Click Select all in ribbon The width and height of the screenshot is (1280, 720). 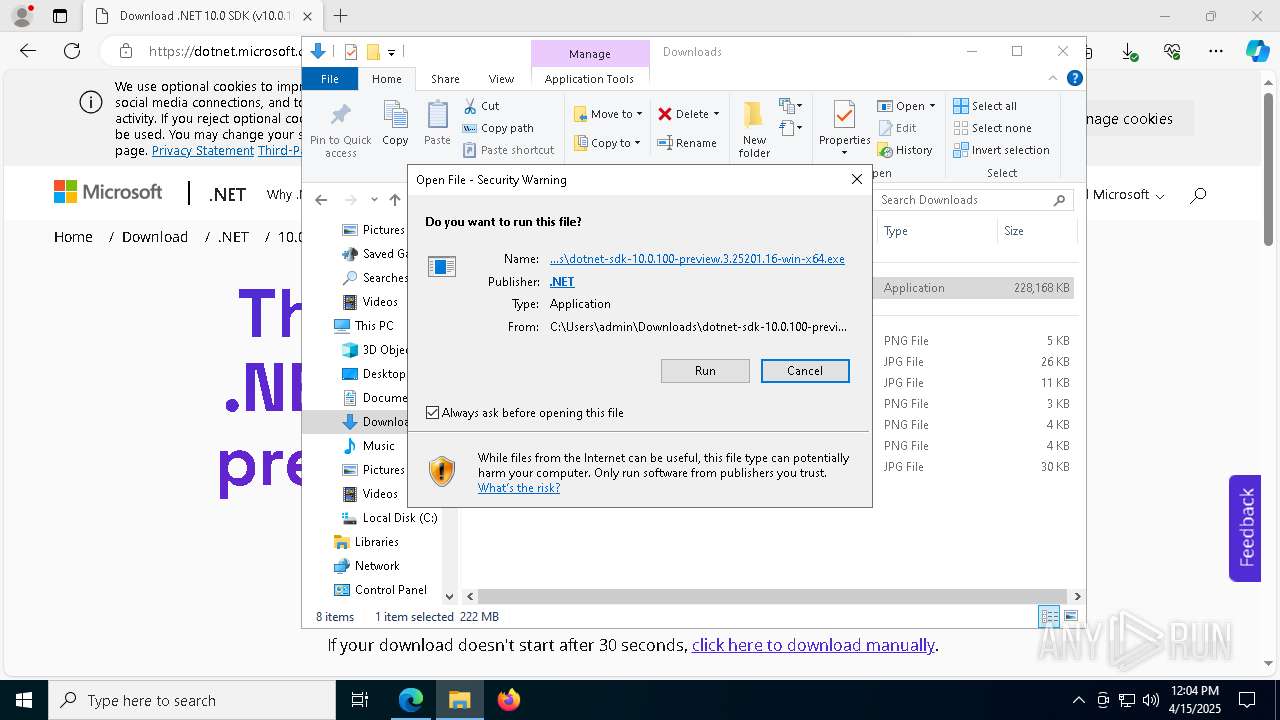pos(985,106)
